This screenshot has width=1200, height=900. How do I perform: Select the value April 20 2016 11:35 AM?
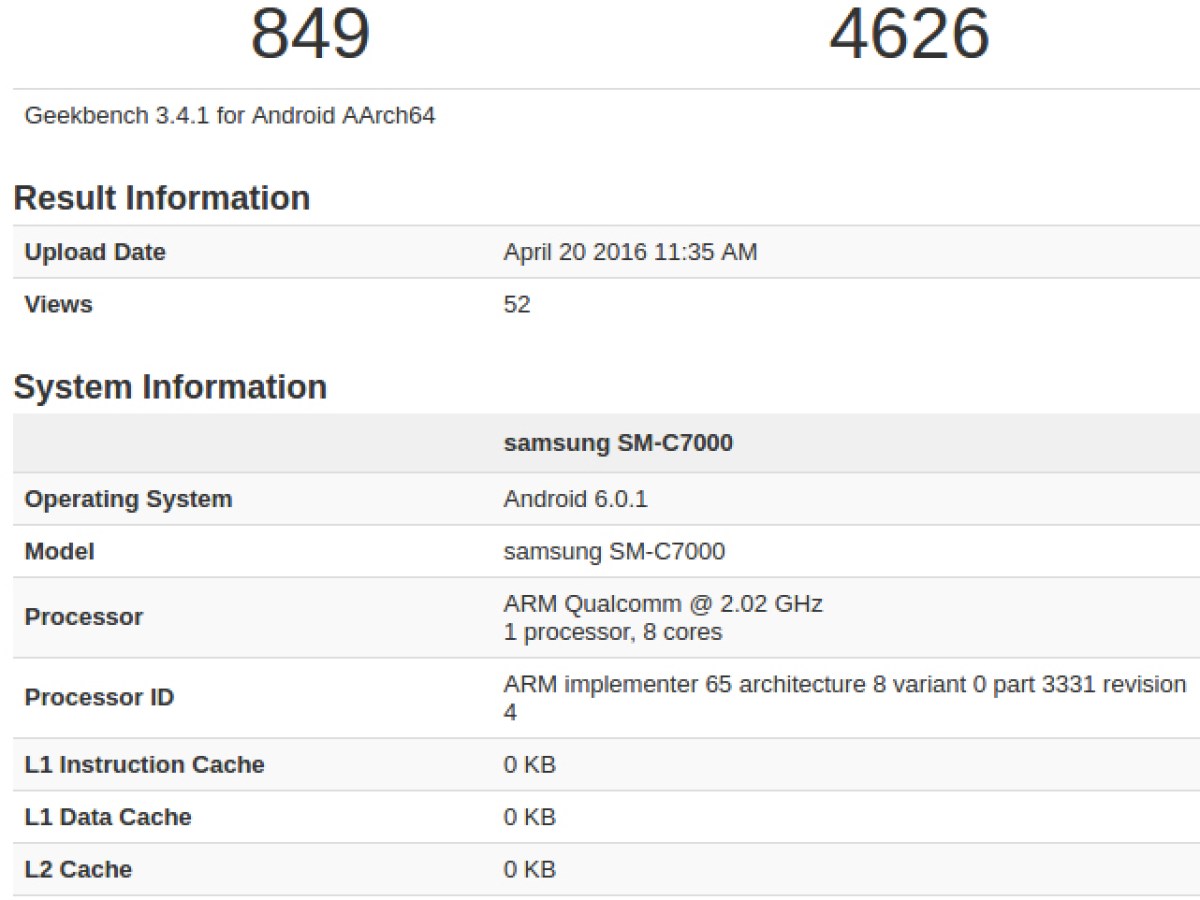(630, 252)
